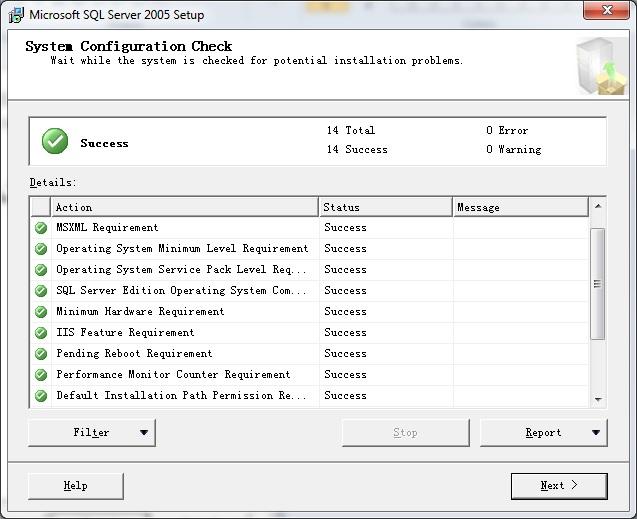Viewport: 637px width, 519px height.
Task: Select the Operating System Minimum Level Requirement row
Action: 182,249
